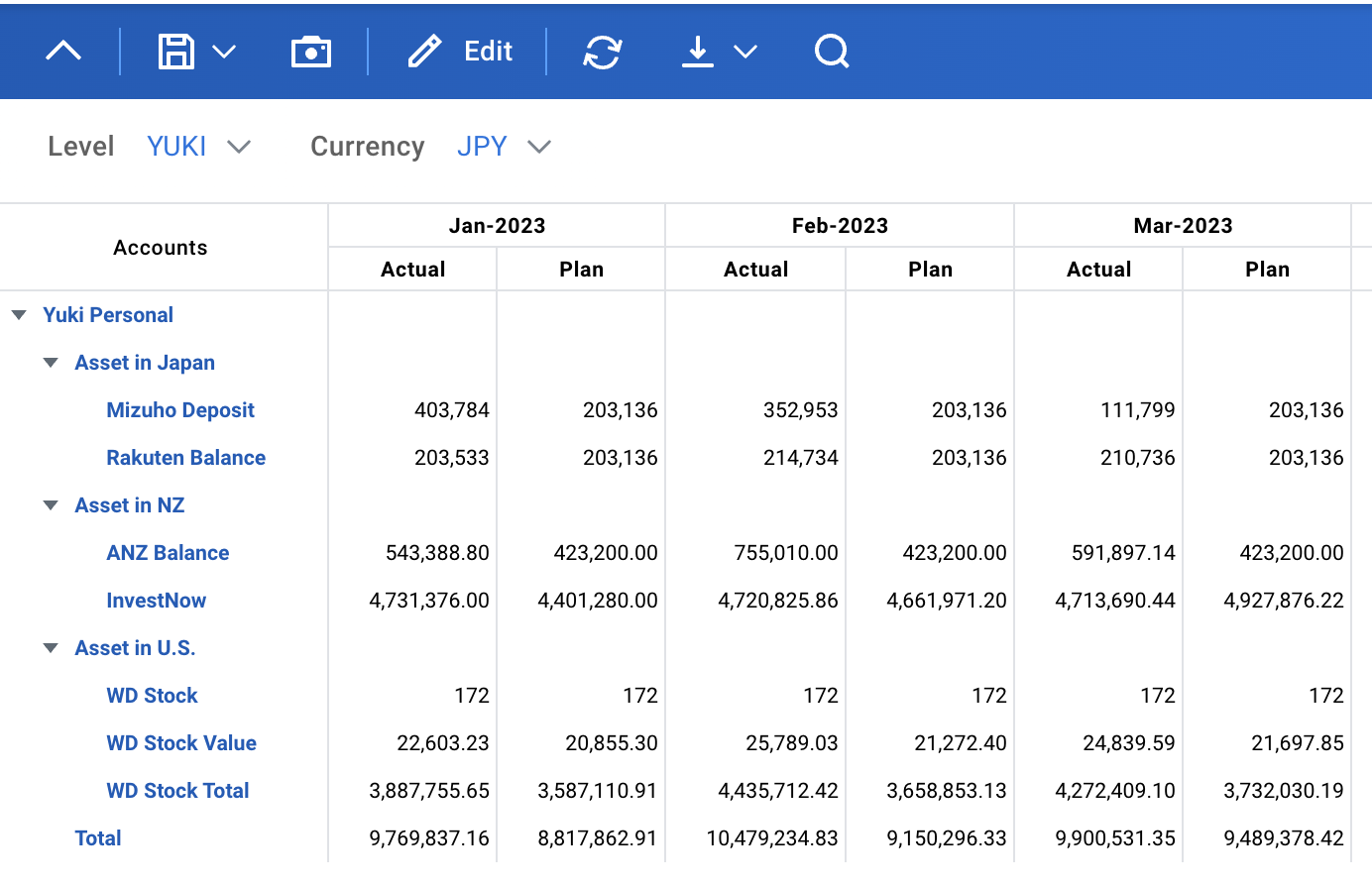1372x888 pixels.
Task: Click the pencil Edit icon
Action: (x=425, y=51)
